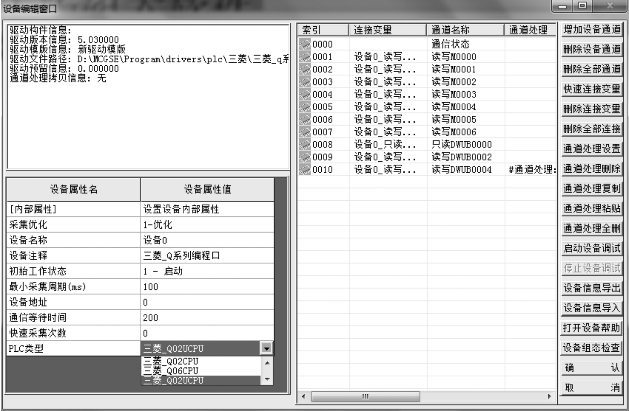Click the channel icon of row 0009
The image size is (629, 411).
coord(305,157)
